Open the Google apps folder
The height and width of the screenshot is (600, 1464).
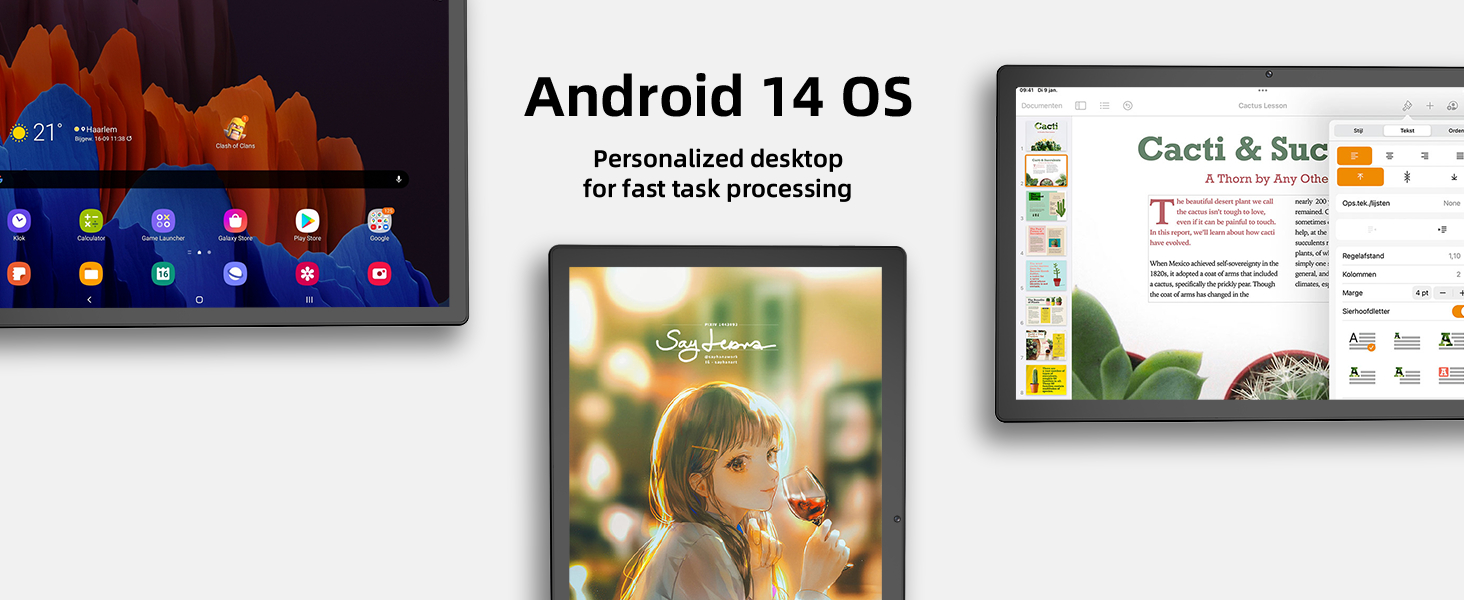(x=379, y=221)
